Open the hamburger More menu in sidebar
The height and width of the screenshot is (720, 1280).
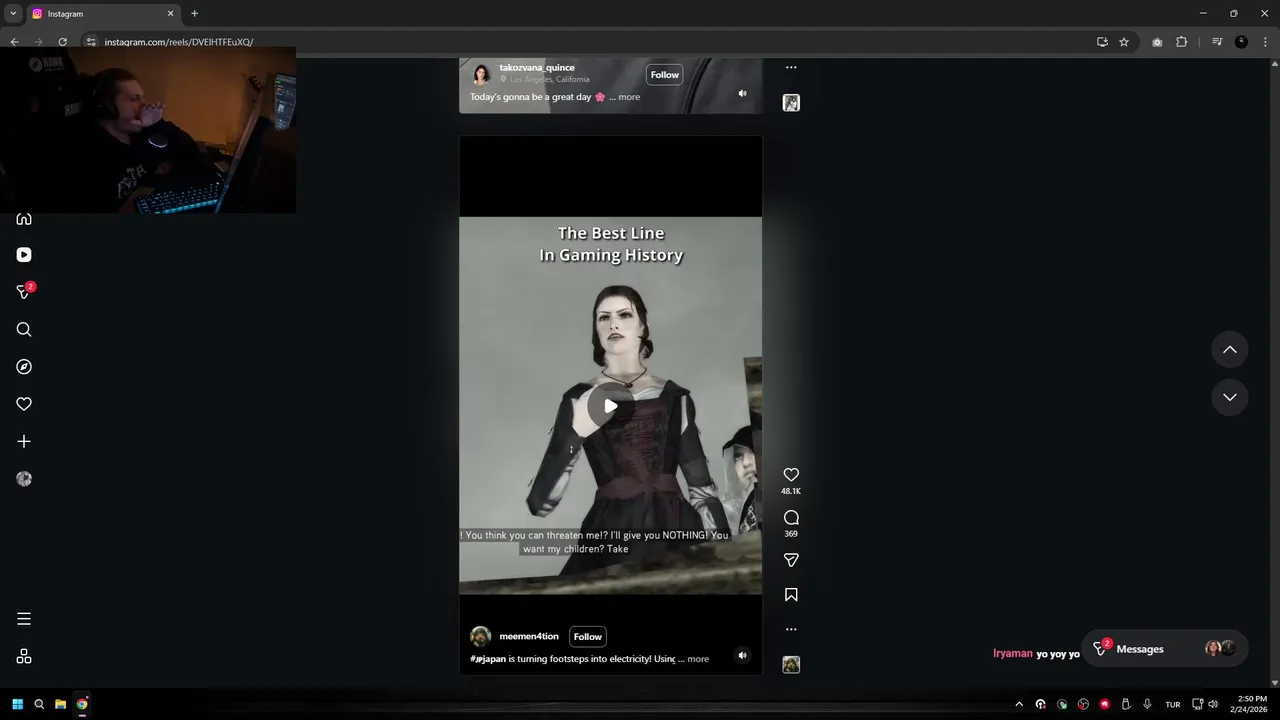coord(24,619)
